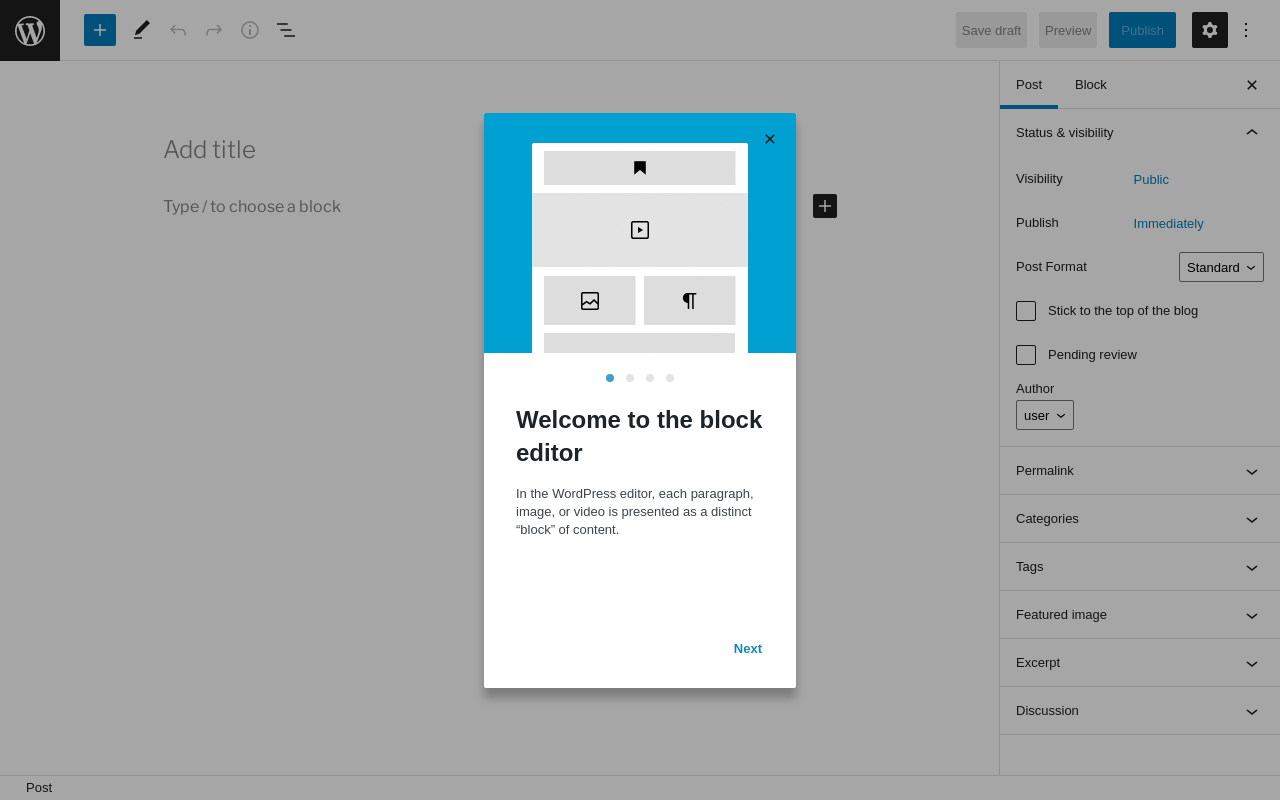Click the Undo arrow icon
This screenshot has width=1280, height=800.
click(x=178, y=30)
